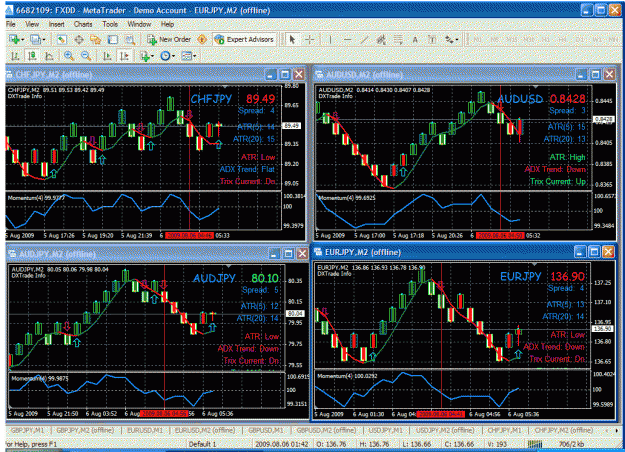Switch to the EURUSD,M1 chart tab
625x452 pixels.
(145, 430)
